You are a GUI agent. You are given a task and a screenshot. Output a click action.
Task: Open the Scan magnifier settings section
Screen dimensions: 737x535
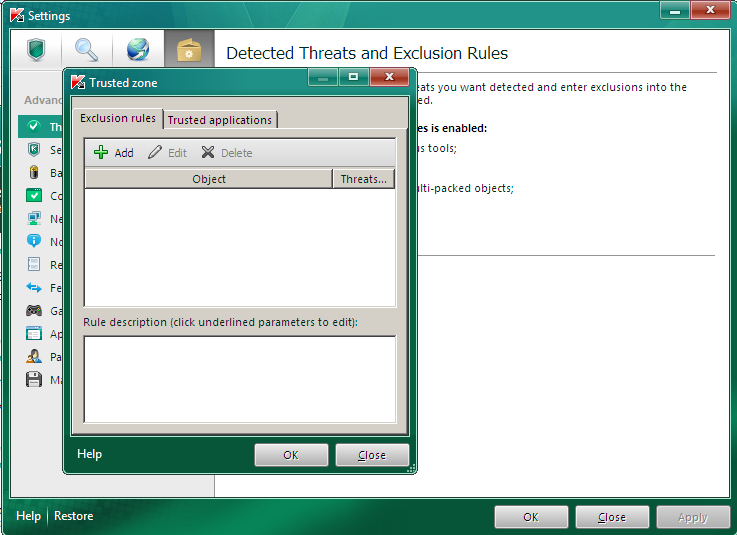click(x=86, y=50)
